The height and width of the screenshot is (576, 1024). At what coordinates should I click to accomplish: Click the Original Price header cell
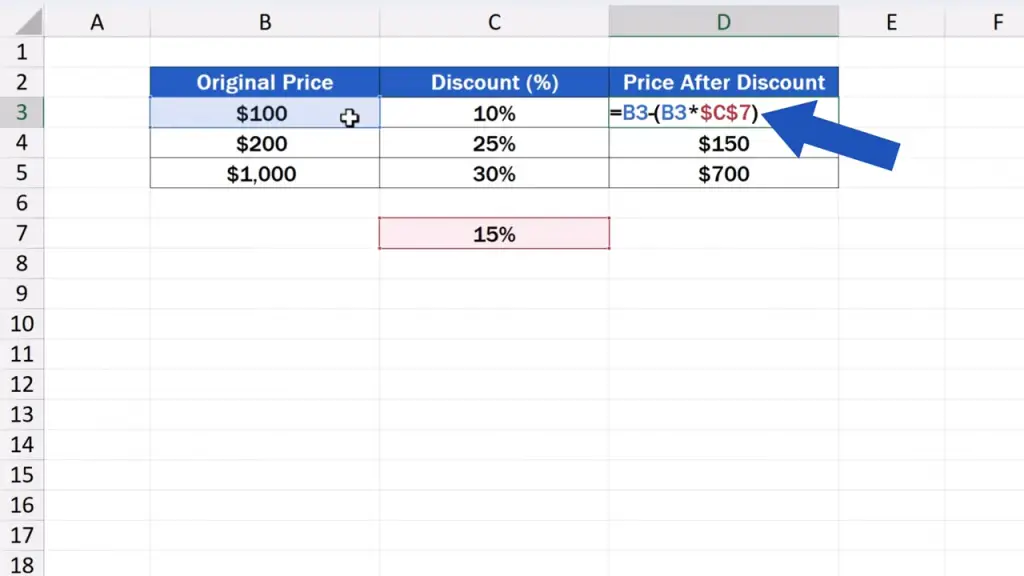(x=265, y=83)
